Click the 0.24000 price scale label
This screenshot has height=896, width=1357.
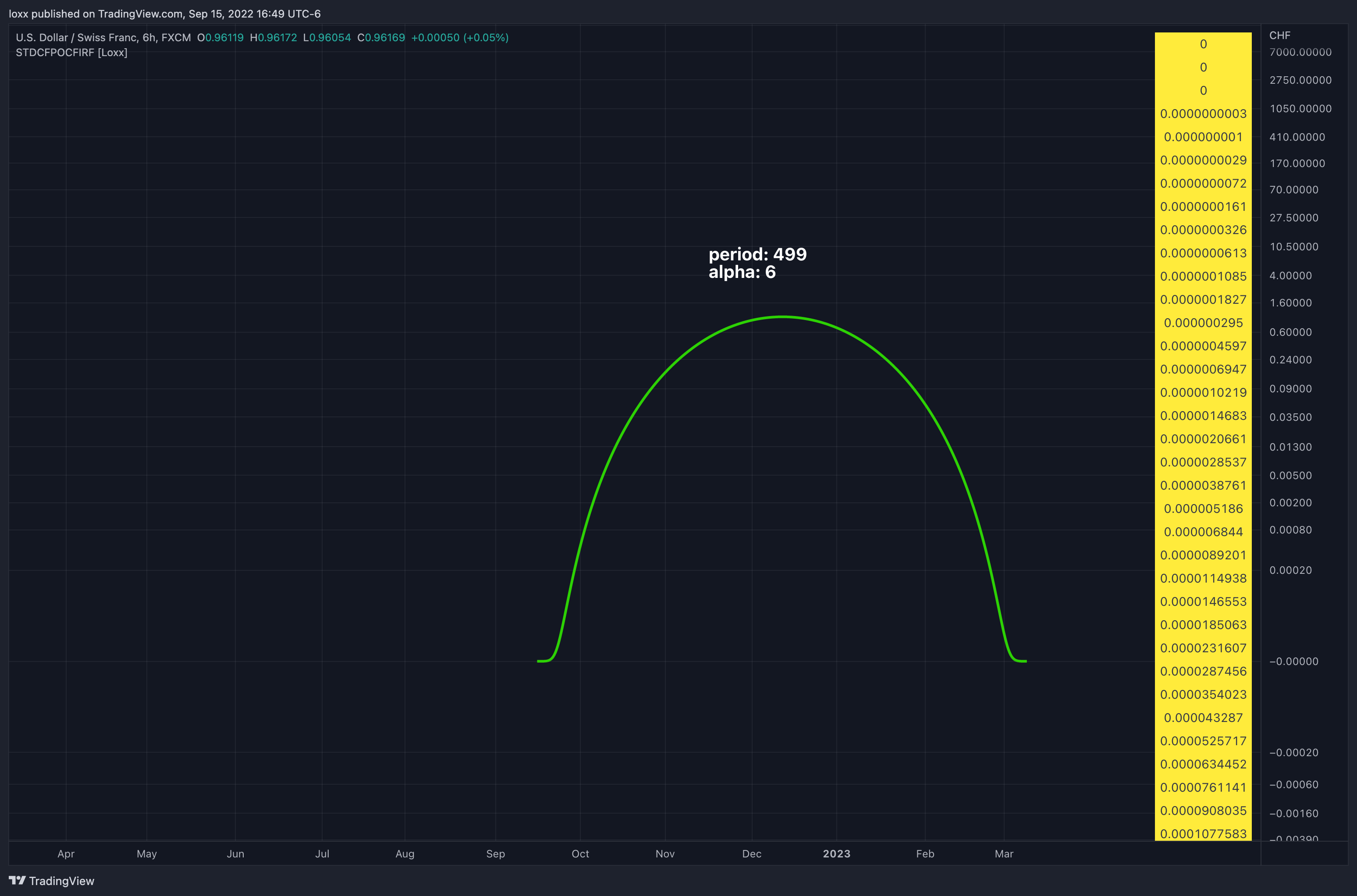(1291, 360)
